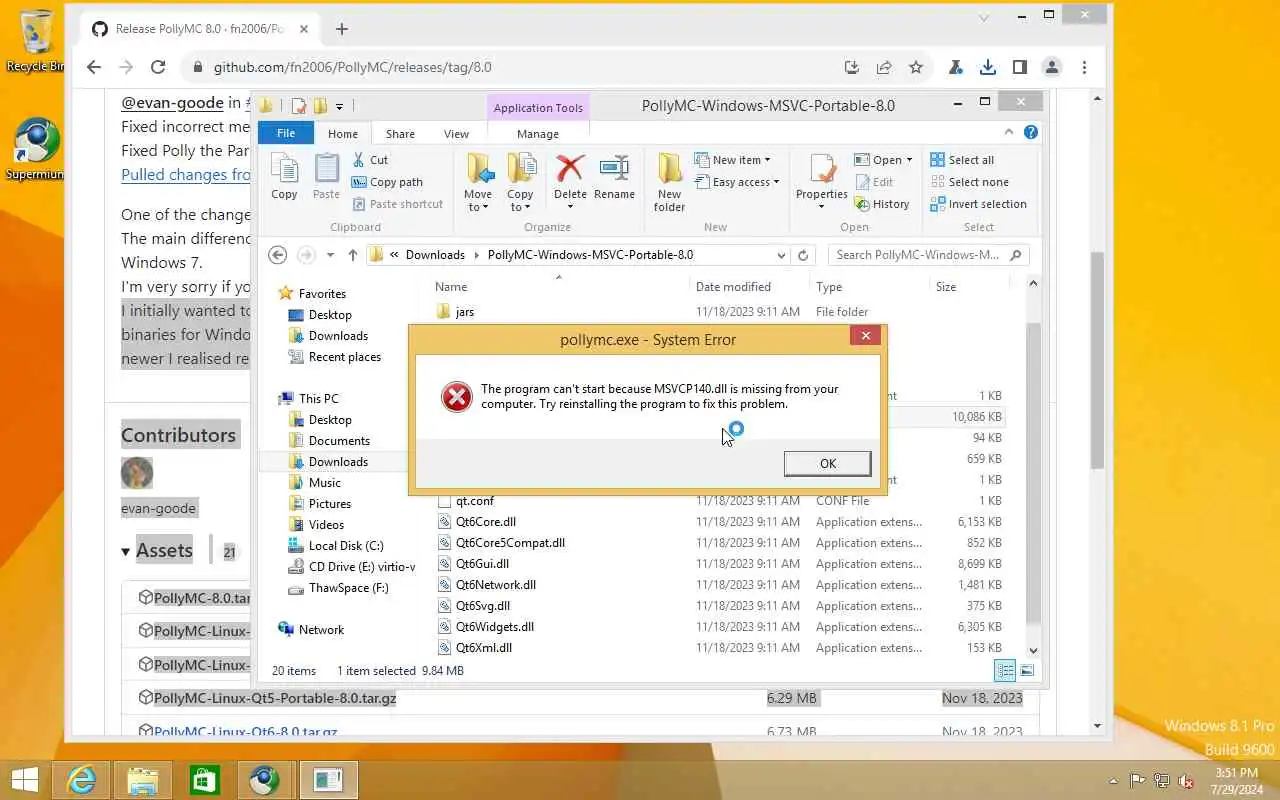
Task: Select the Qt6Gui.dll file
Action: tap(482, 564)
